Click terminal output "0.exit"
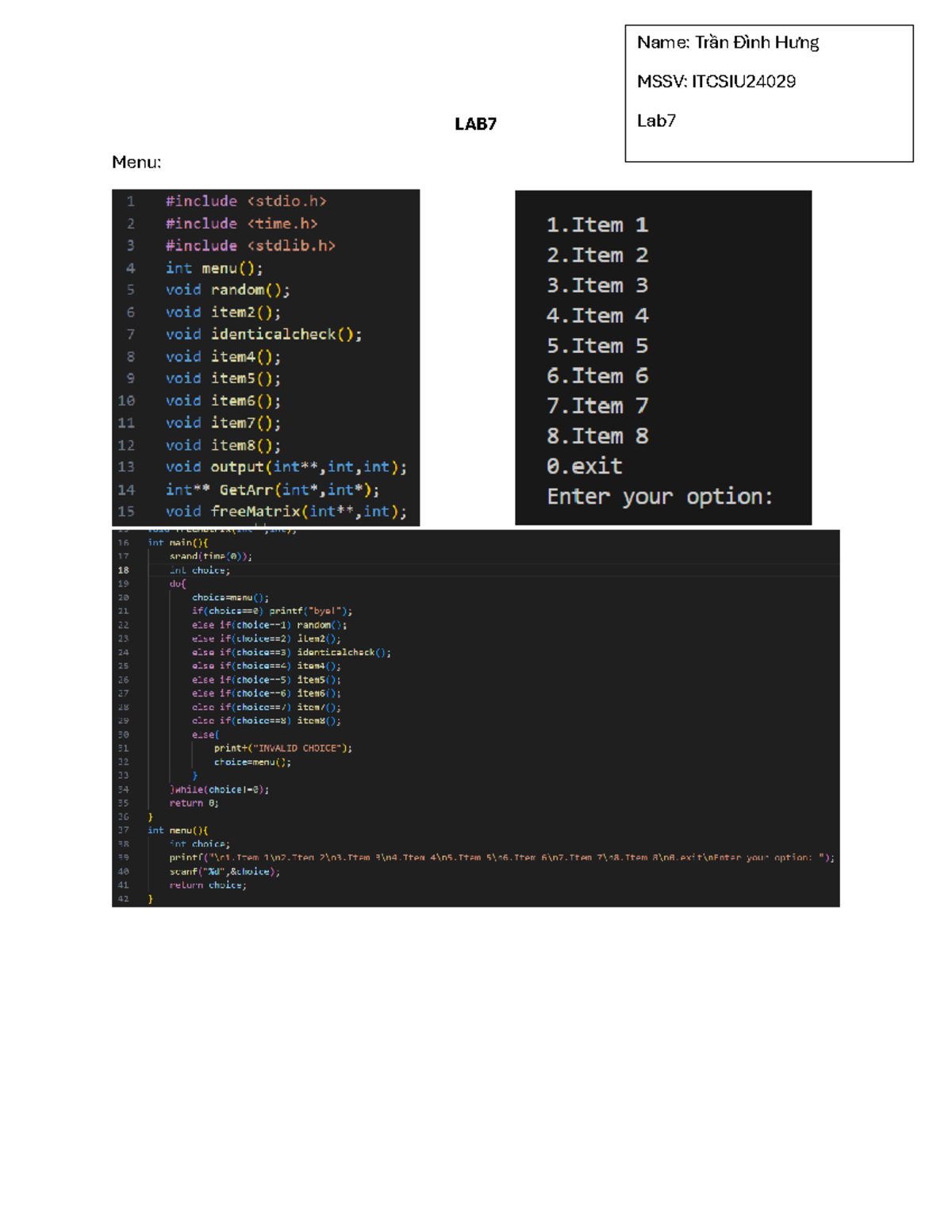This screenshot has width=952, height=1232. (585, 466)
